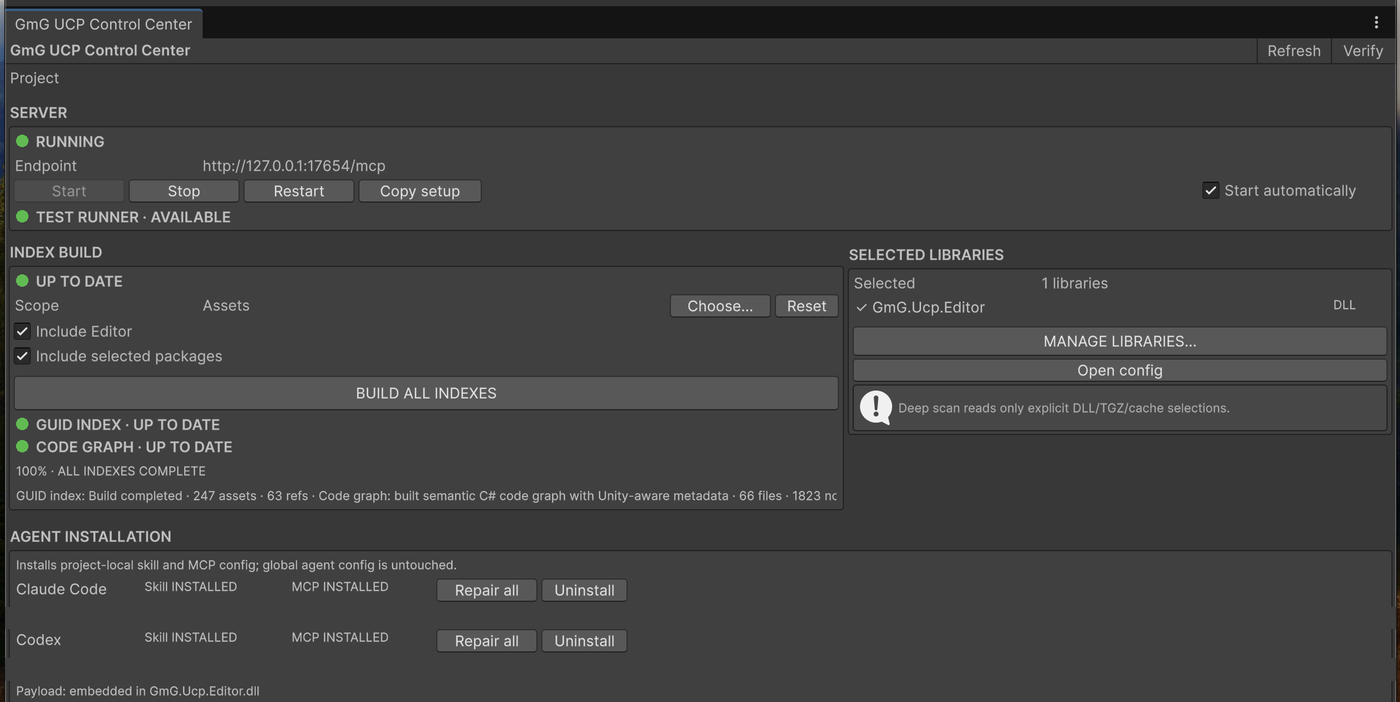Viewport: 1400px width, 702px height.
Task: Click the green RUNNING server status dot
Action: (22, 141)
